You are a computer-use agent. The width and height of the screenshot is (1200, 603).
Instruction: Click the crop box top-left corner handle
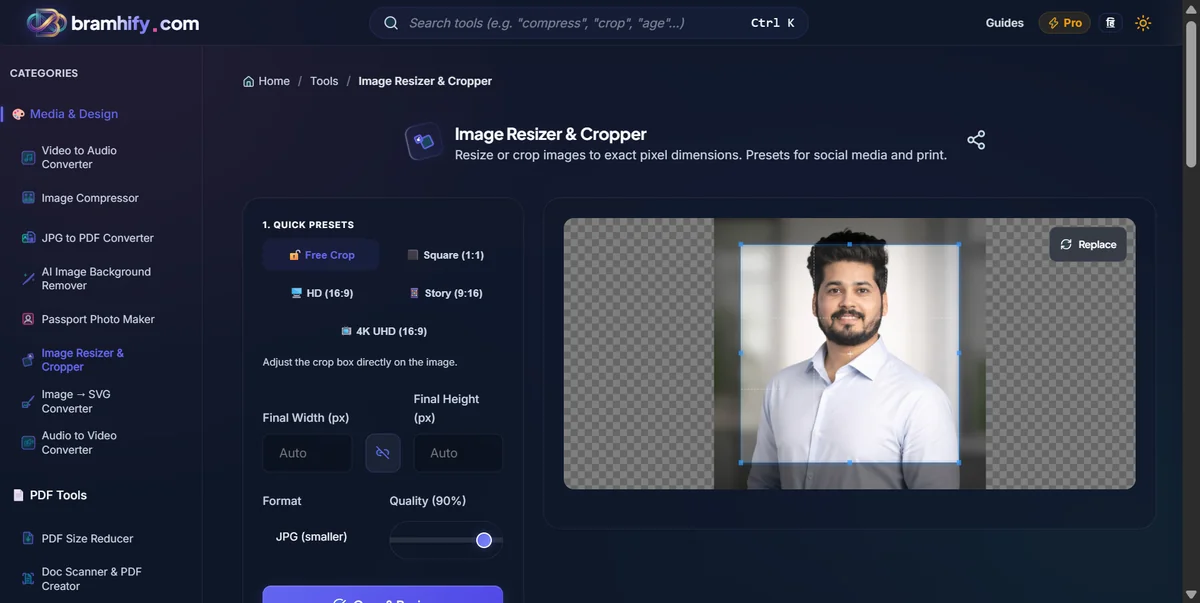point(741,244)
